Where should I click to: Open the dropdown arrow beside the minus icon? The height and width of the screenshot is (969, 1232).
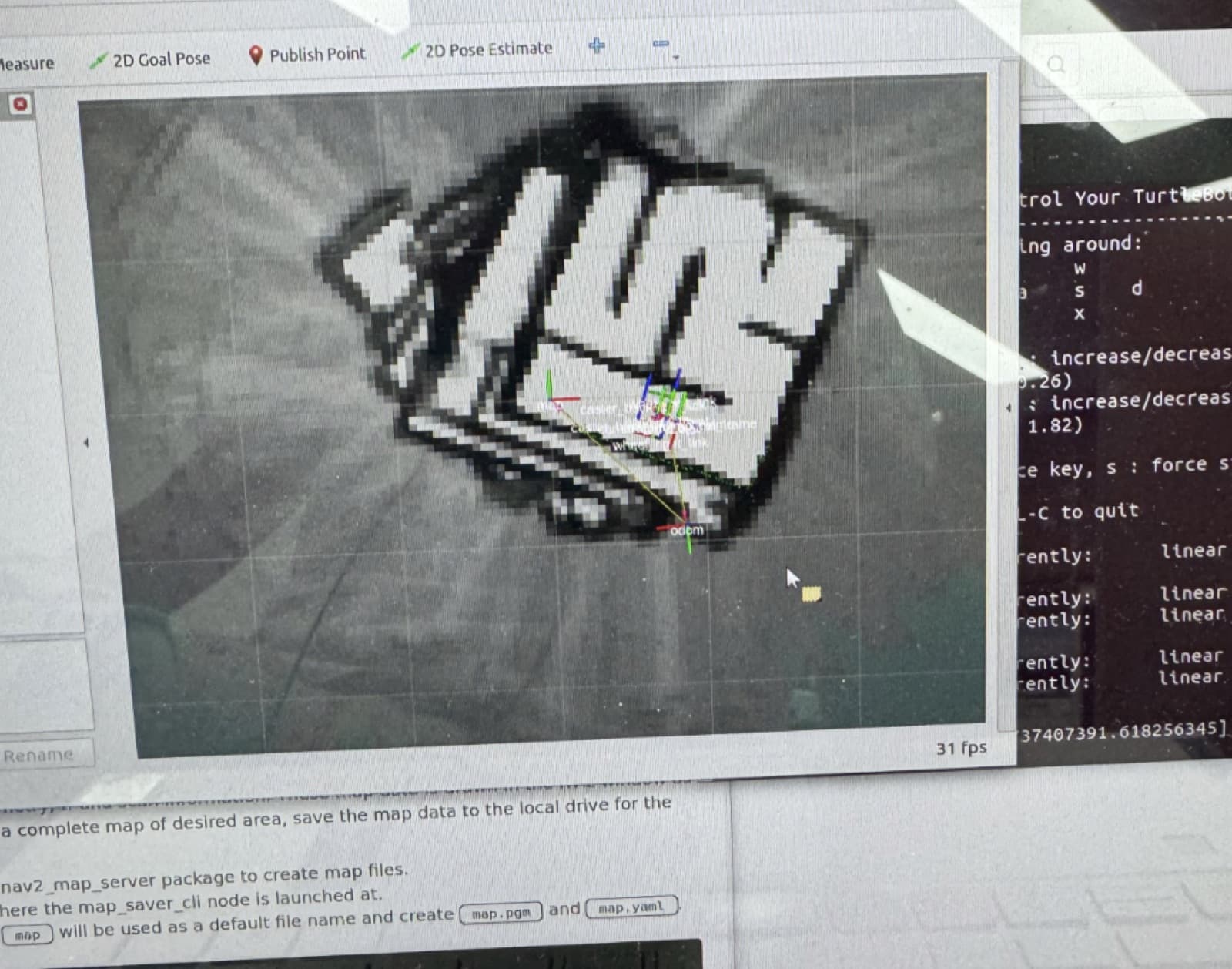point(676,57)
